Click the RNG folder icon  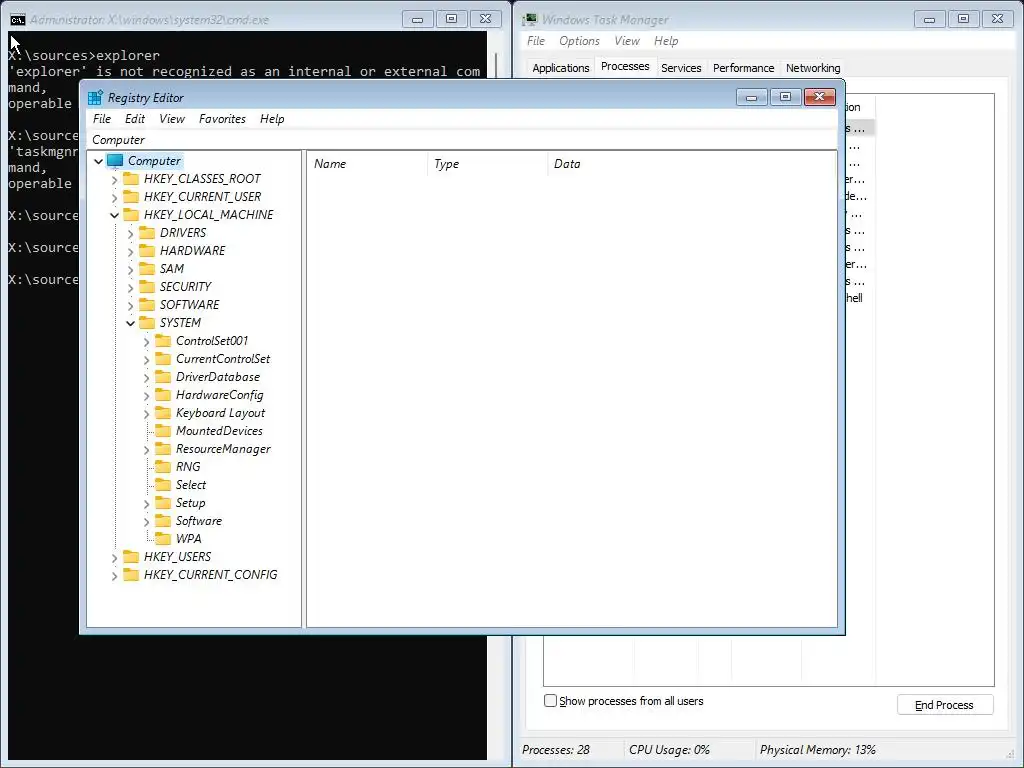pos(163,466)
